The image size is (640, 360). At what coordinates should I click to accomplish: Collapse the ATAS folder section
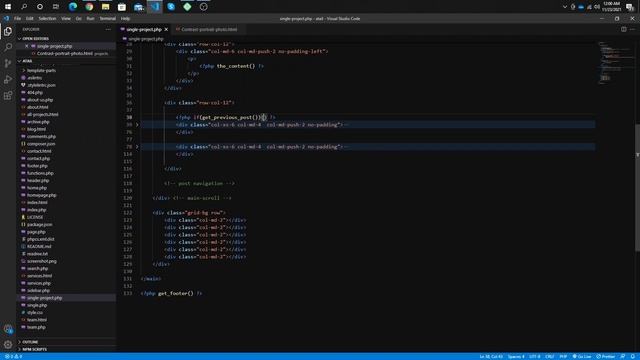click(x=27, y=61)
